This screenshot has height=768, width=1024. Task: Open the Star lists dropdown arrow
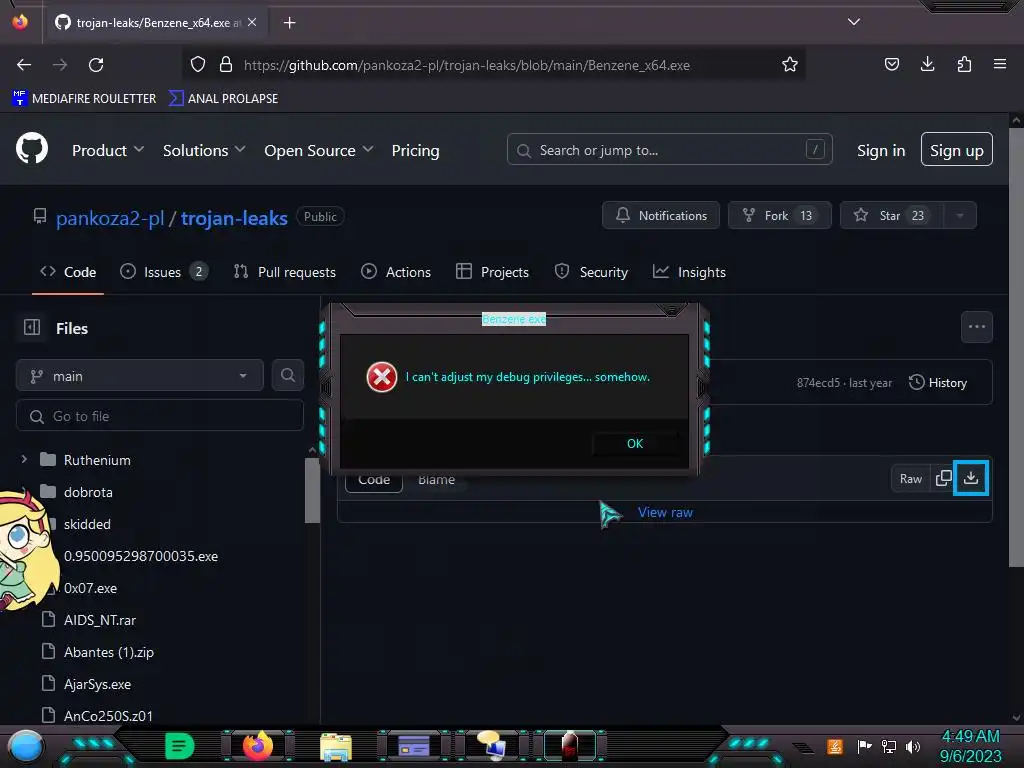pyautogui.click(x=960, y=216)
